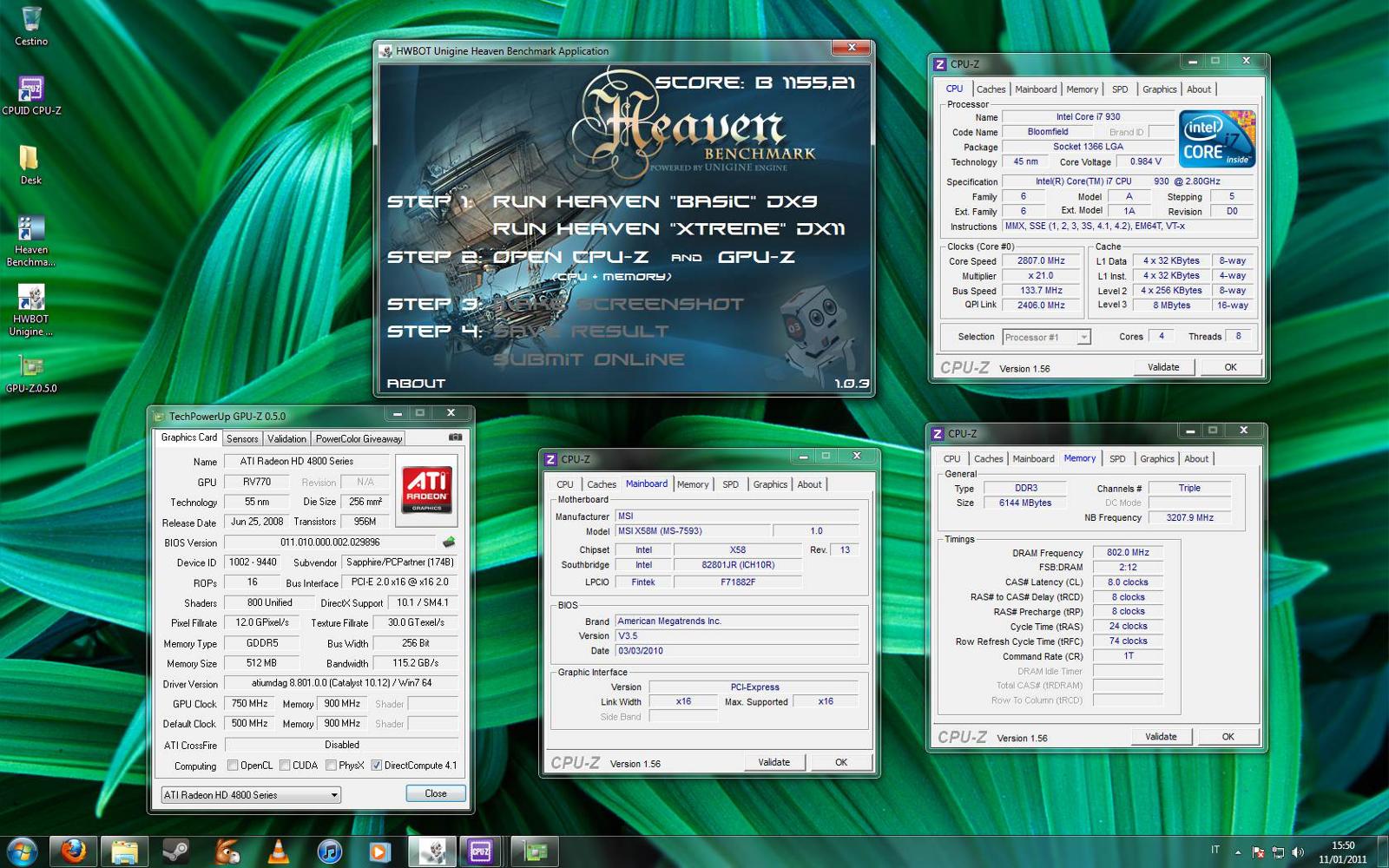Enable the CUDA checkbox in GPU-Z
Screen dimensions: 1389x868
click(285, 766)
